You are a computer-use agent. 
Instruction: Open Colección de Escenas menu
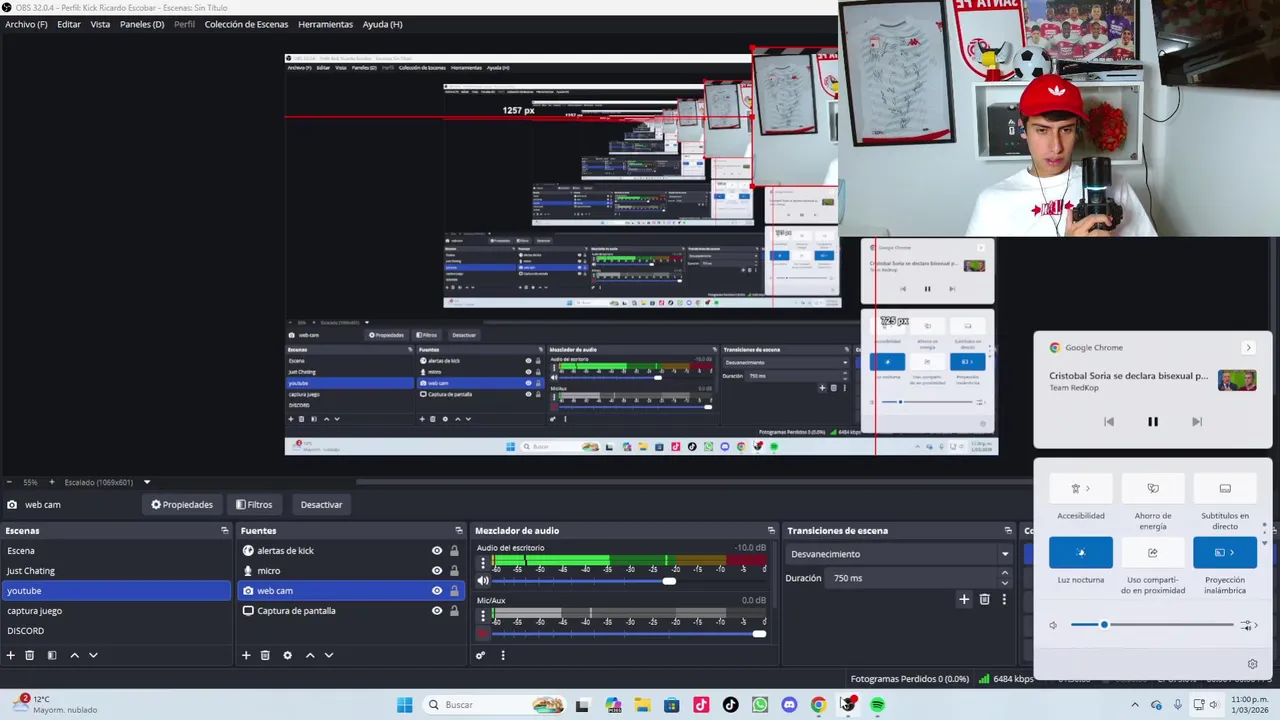246,24
